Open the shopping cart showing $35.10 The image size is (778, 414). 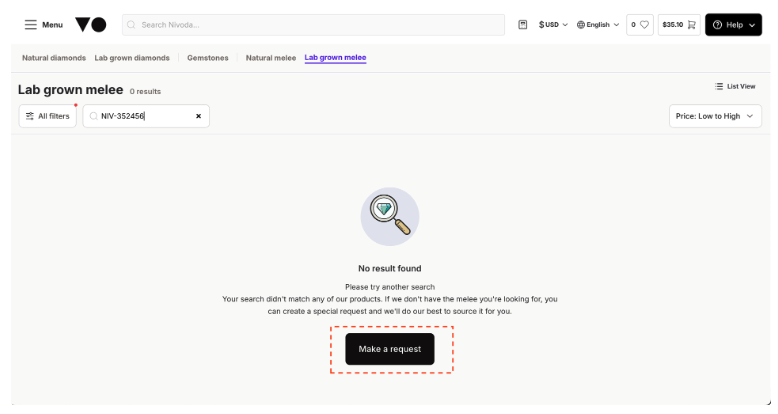click(679, 24)
